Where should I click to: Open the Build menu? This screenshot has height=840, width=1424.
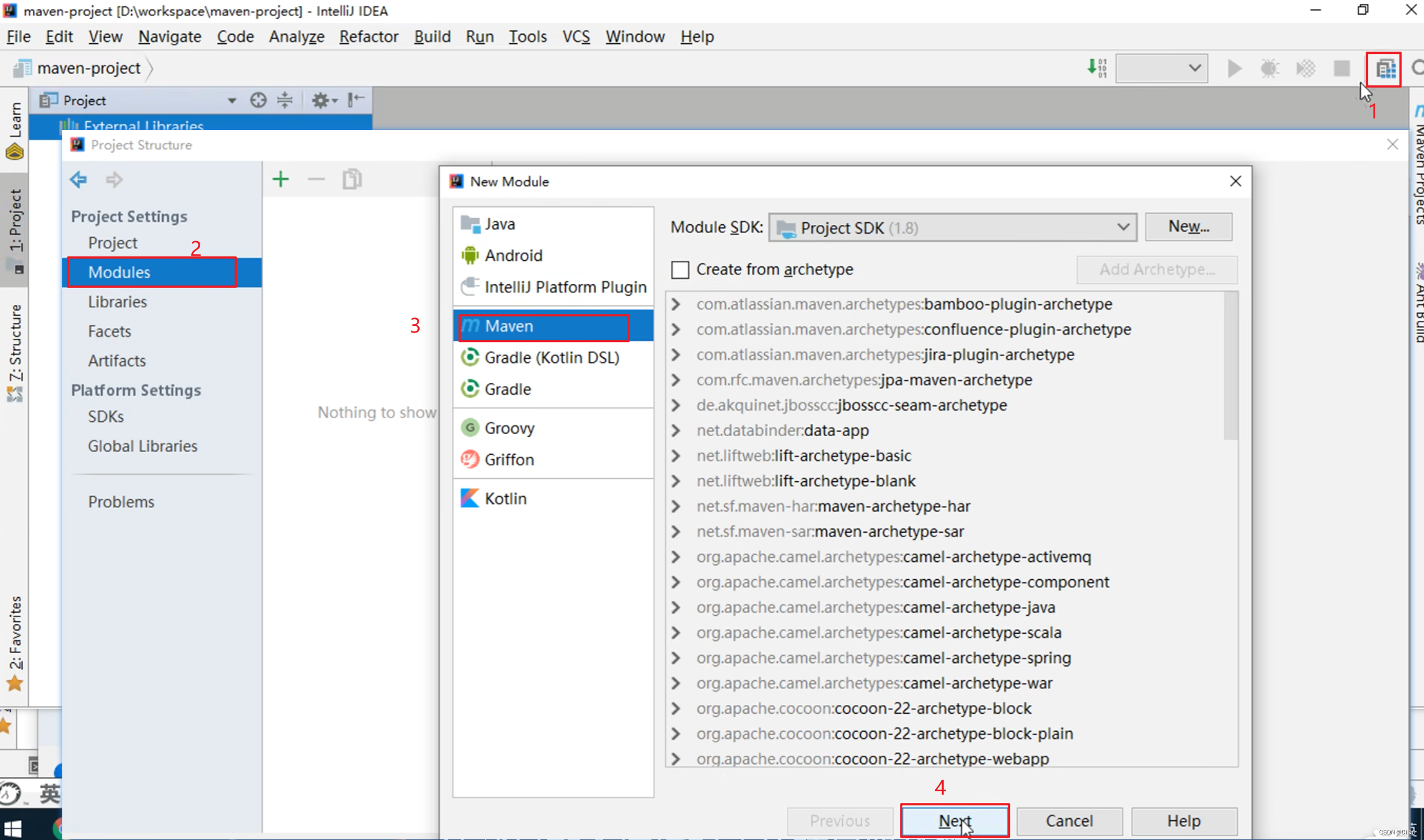[433, 37]
